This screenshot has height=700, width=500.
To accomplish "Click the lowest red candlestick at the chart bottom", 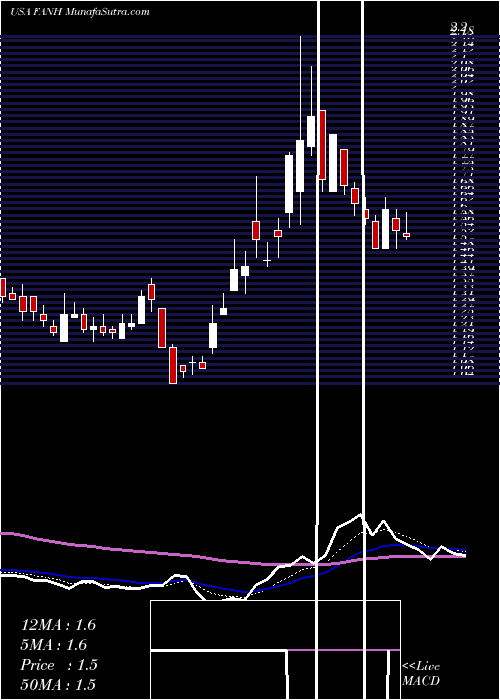I will point(173,365).
